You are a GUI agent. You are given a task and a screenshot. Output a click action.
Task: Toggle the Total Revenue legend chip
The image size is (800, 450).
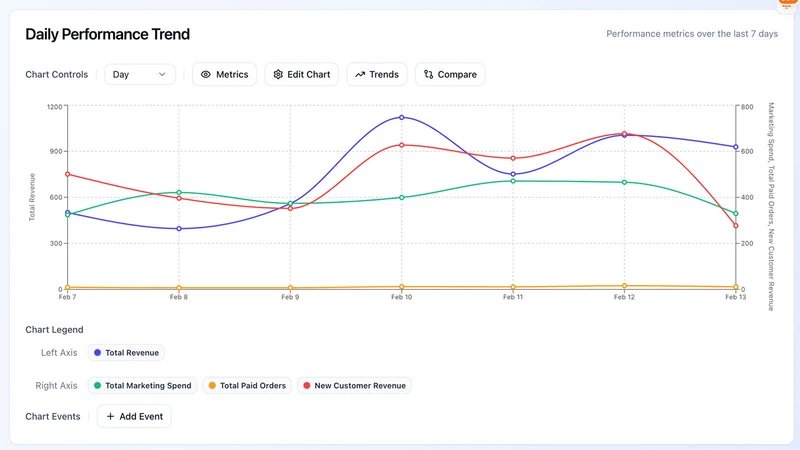point(126,353)
